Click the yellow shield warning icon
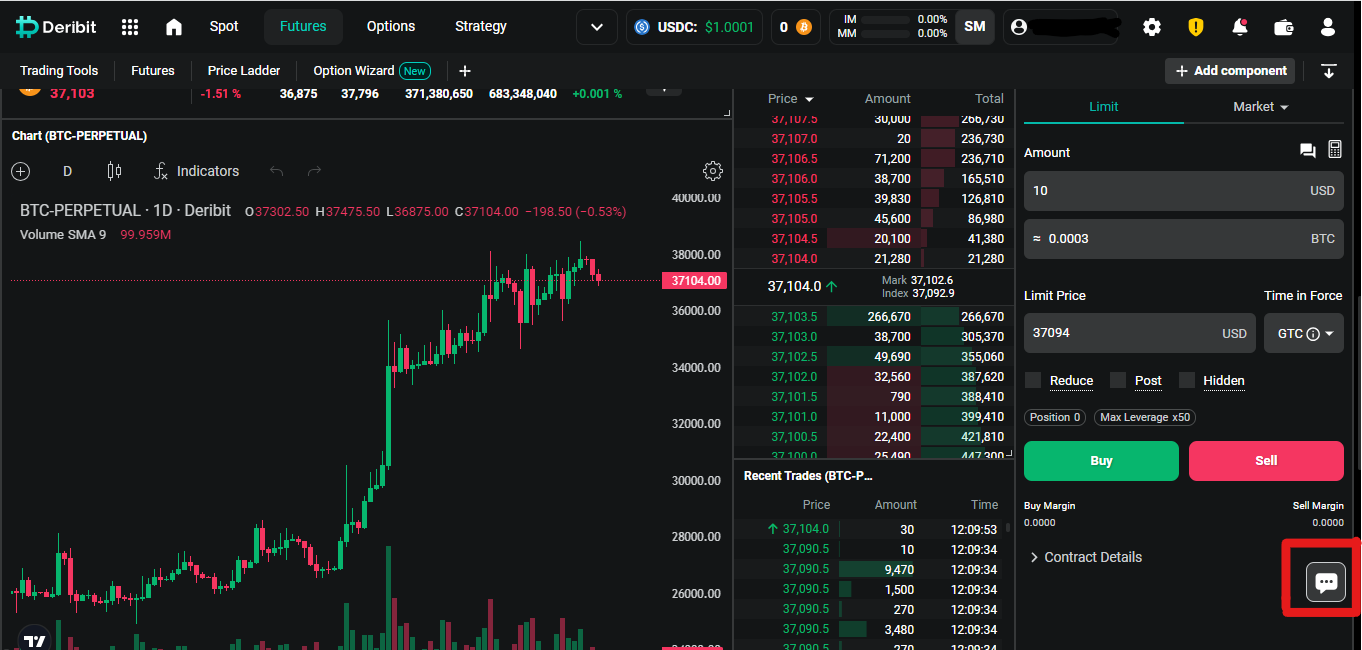The image size is (1362, 650). tap(1196, 27)
